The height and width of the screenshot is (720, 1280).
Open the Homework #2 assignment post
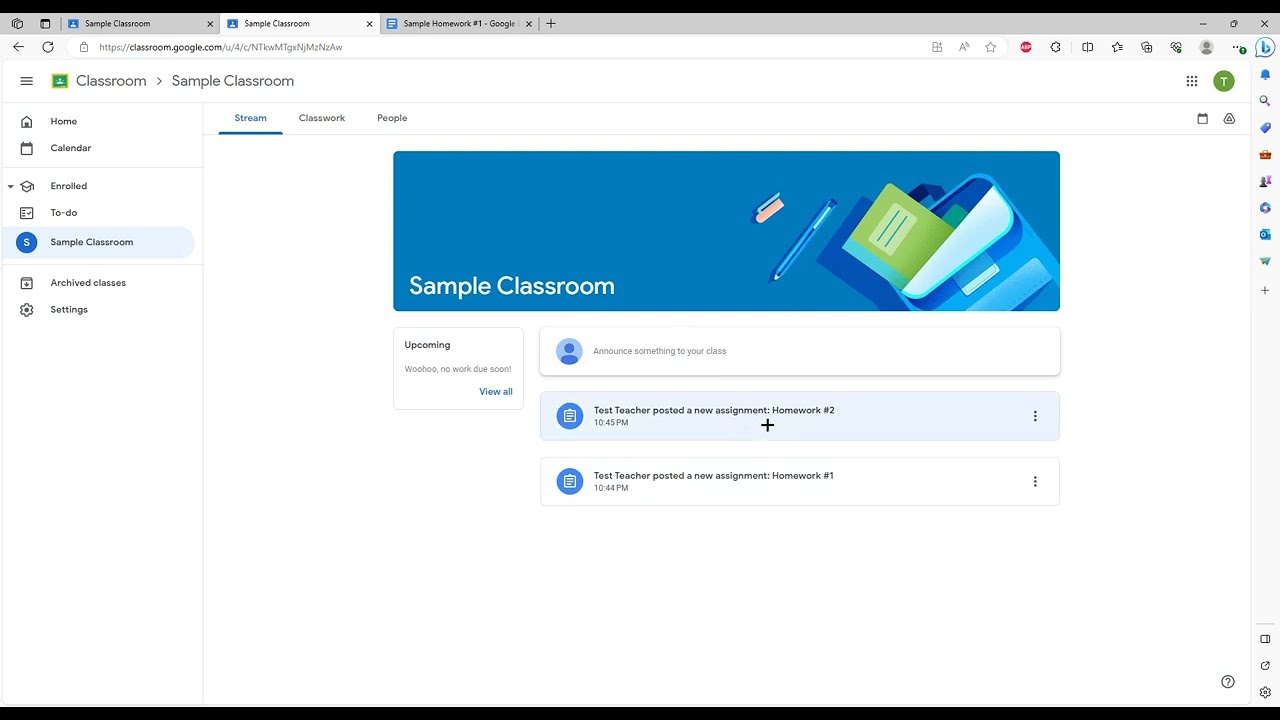click(799, 416)
